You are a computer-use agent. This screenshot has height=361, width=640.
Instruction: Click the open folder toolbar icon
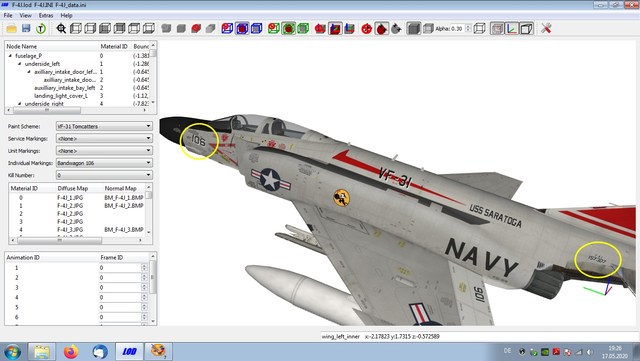pyautogui.click(x=11, y=29)
